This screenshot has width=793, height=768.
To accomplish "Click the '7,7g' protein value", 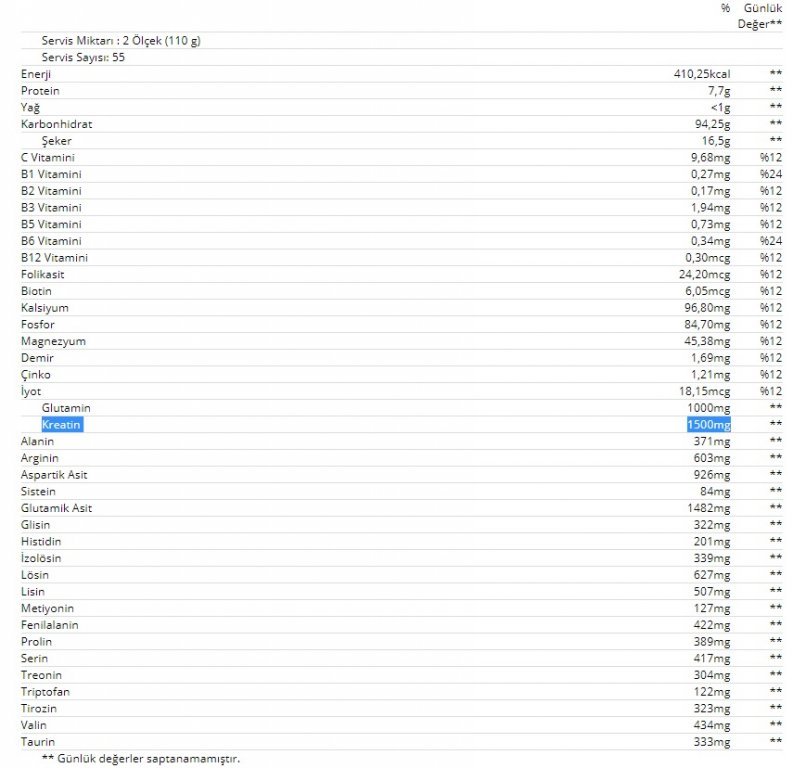I will click(x=719, y=91).
